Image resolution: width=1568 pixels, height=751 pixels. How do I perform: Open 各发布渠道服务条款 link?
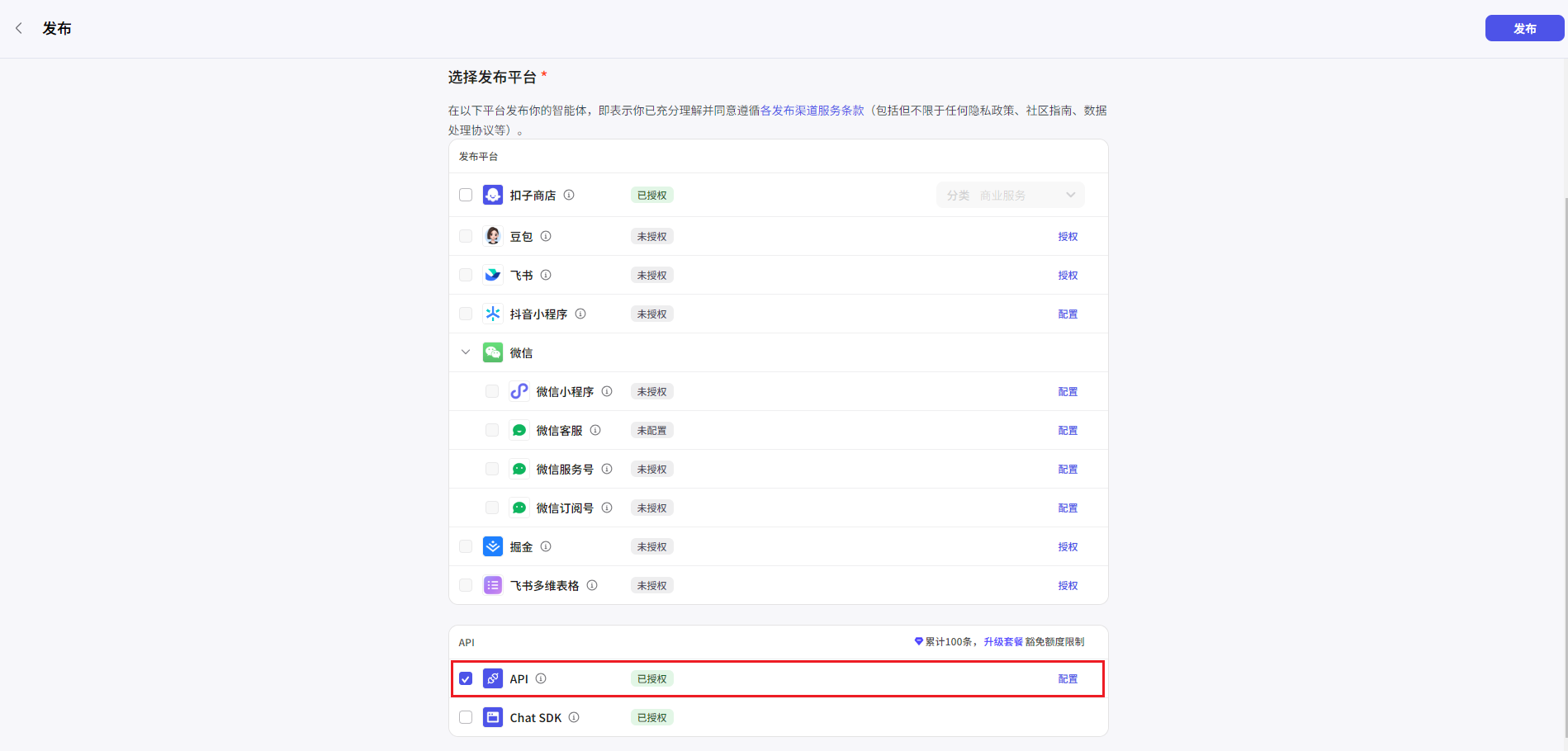[x=812, y=110]
